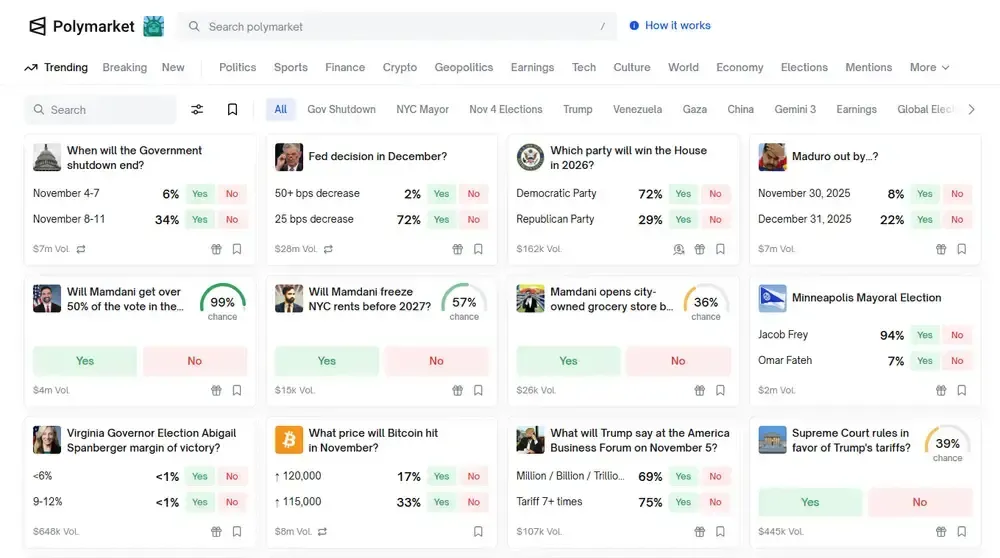Bookmark the Maduro out by market
The image size is (1000, 558).
[x=962, y=249]
